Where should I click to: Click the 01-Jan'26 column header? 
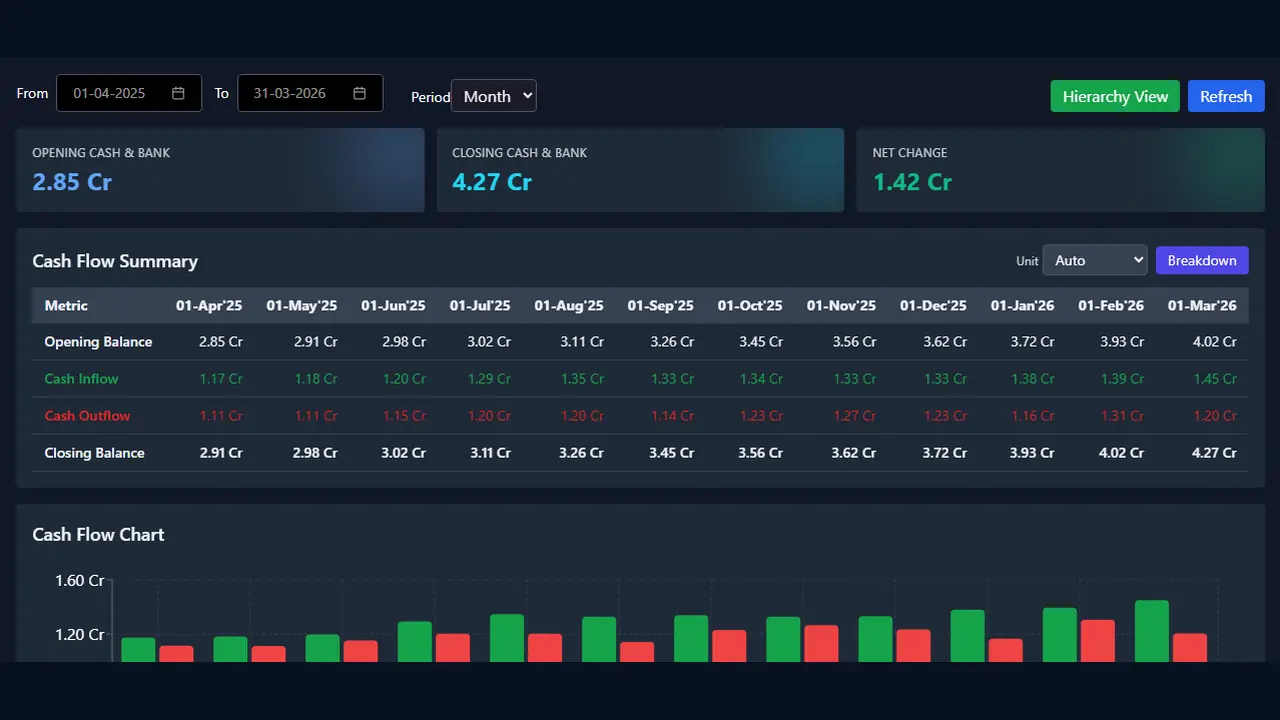pos(1022,305)
